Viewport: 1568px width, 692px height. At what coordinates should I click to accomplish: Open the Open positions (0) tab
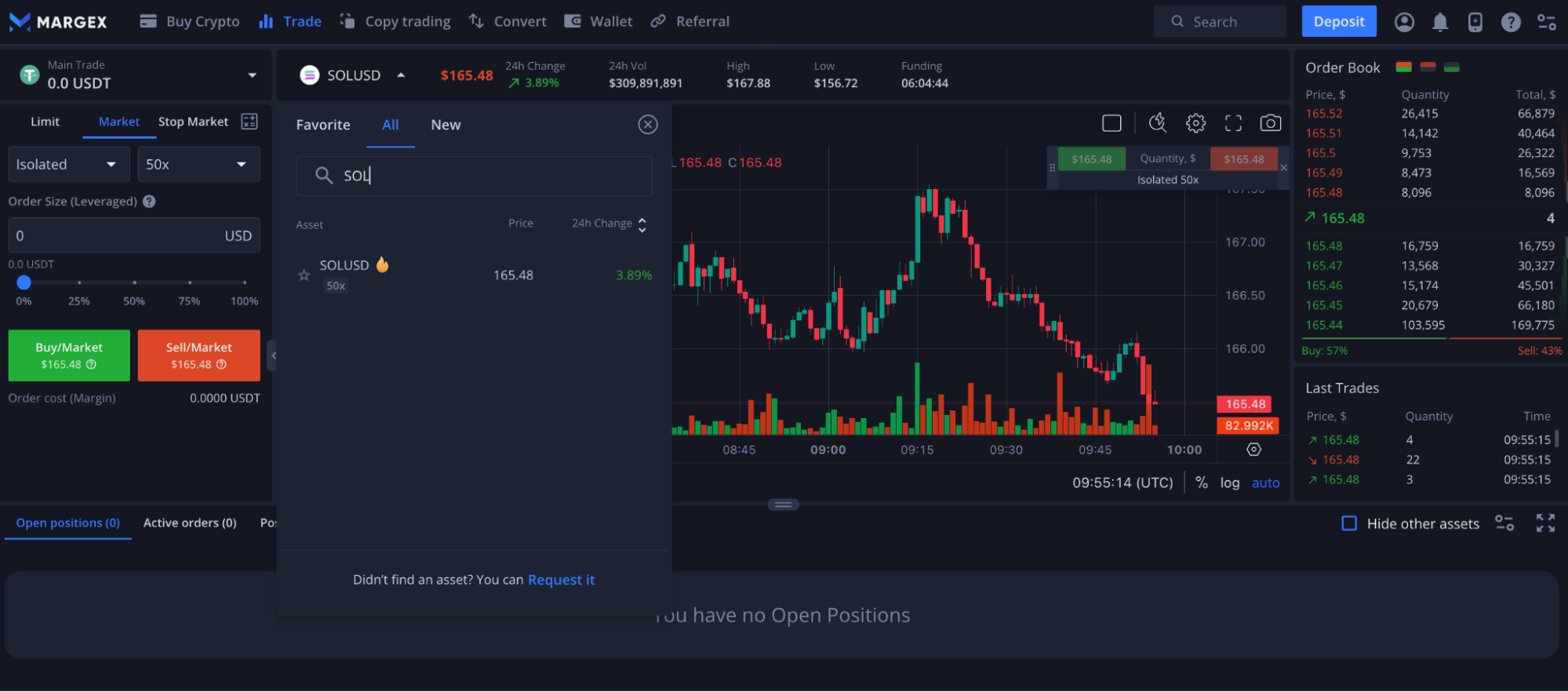67,523
